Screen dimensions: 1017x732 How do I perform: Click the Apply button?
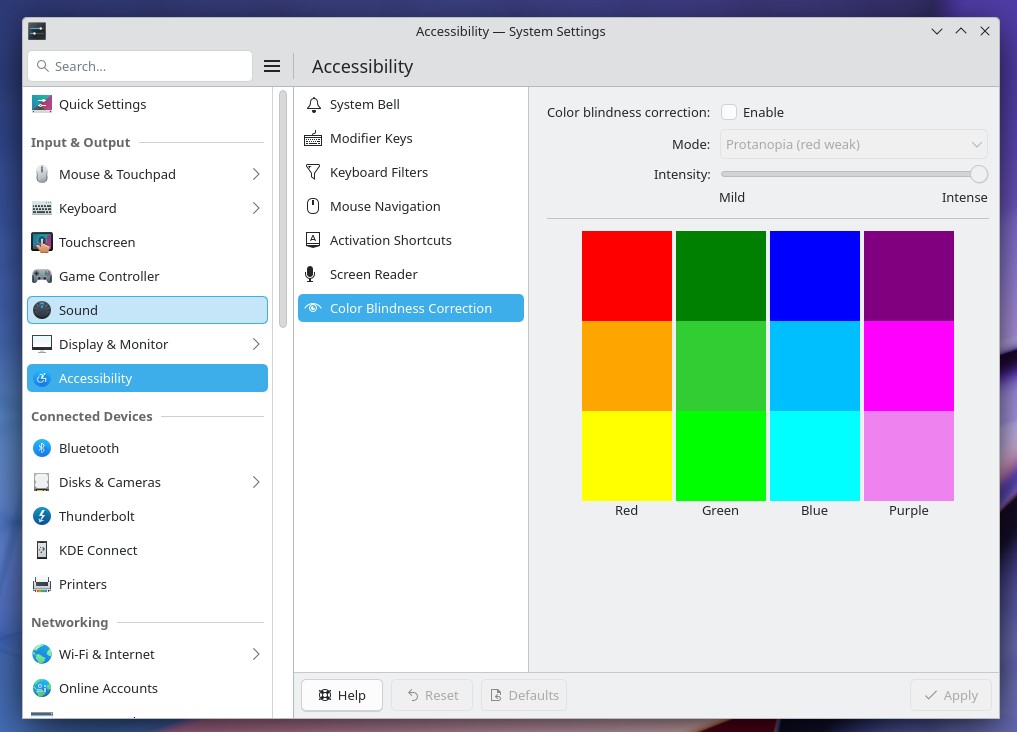click(951, 695)
